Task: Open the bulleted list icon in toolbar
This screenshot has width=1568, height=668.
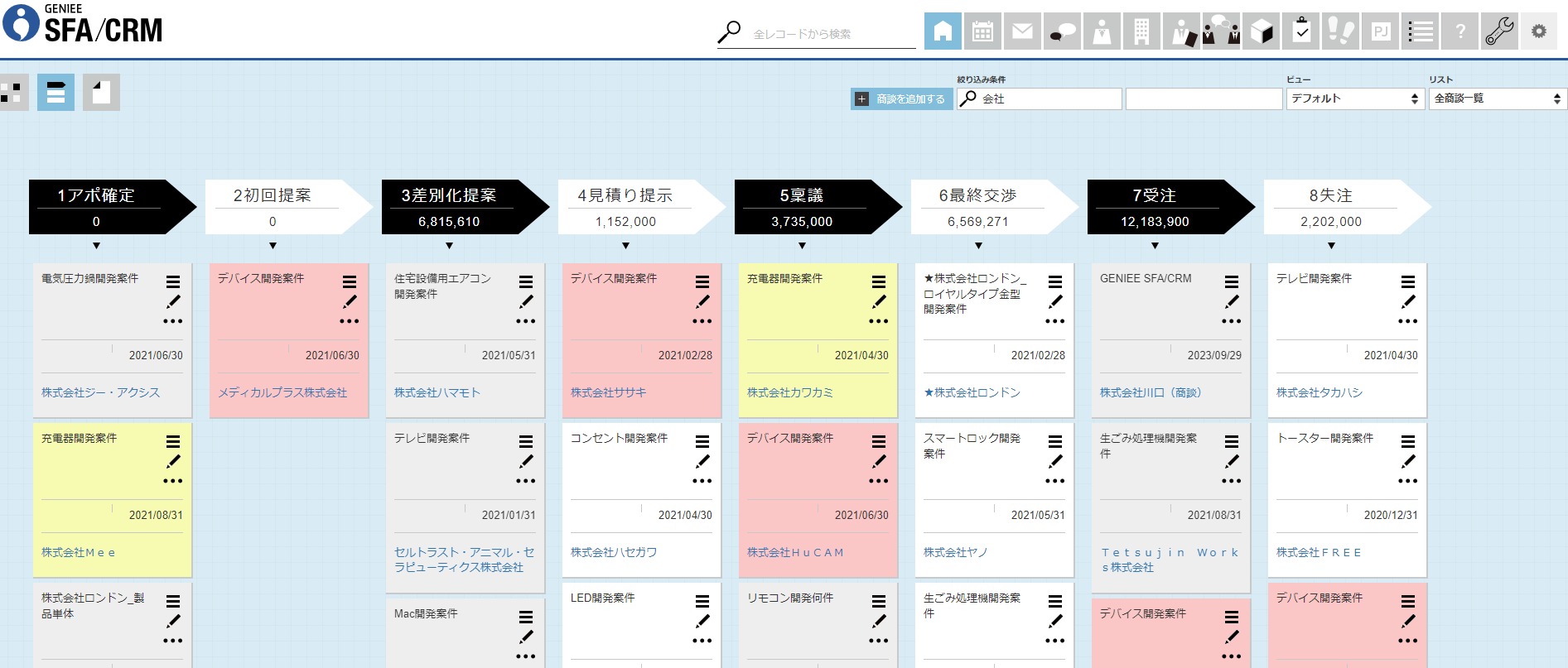Action: pos(1420,31)
